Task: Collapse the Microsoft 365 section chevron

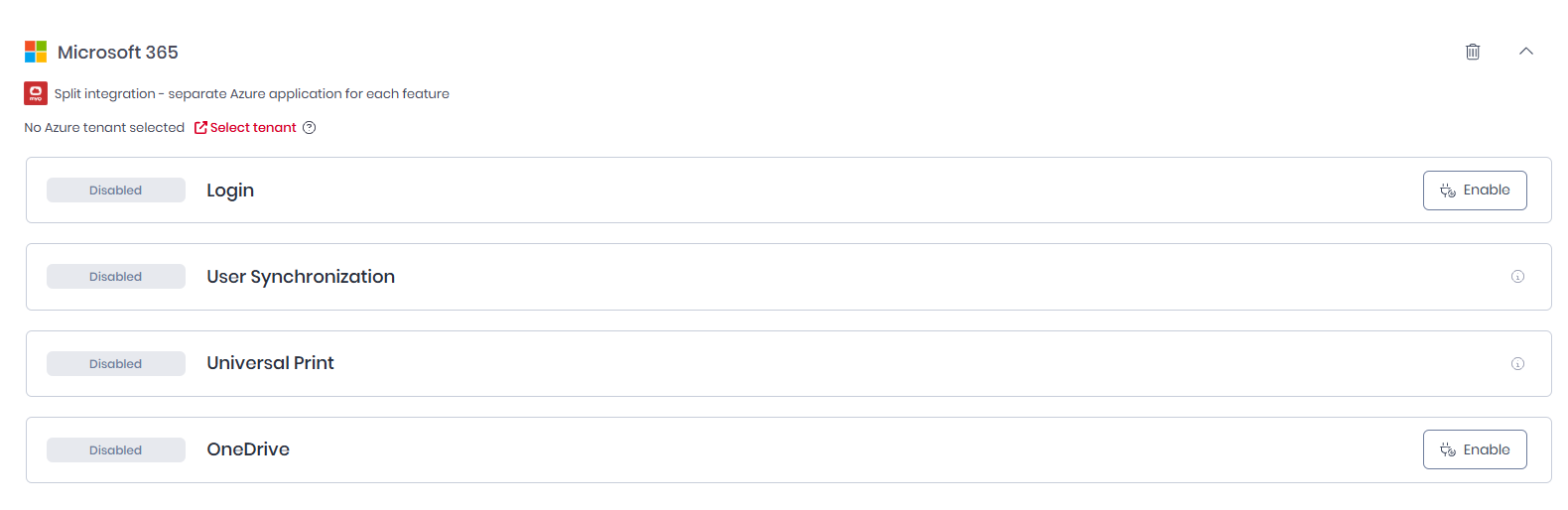Action: (x=1526, y=52)
